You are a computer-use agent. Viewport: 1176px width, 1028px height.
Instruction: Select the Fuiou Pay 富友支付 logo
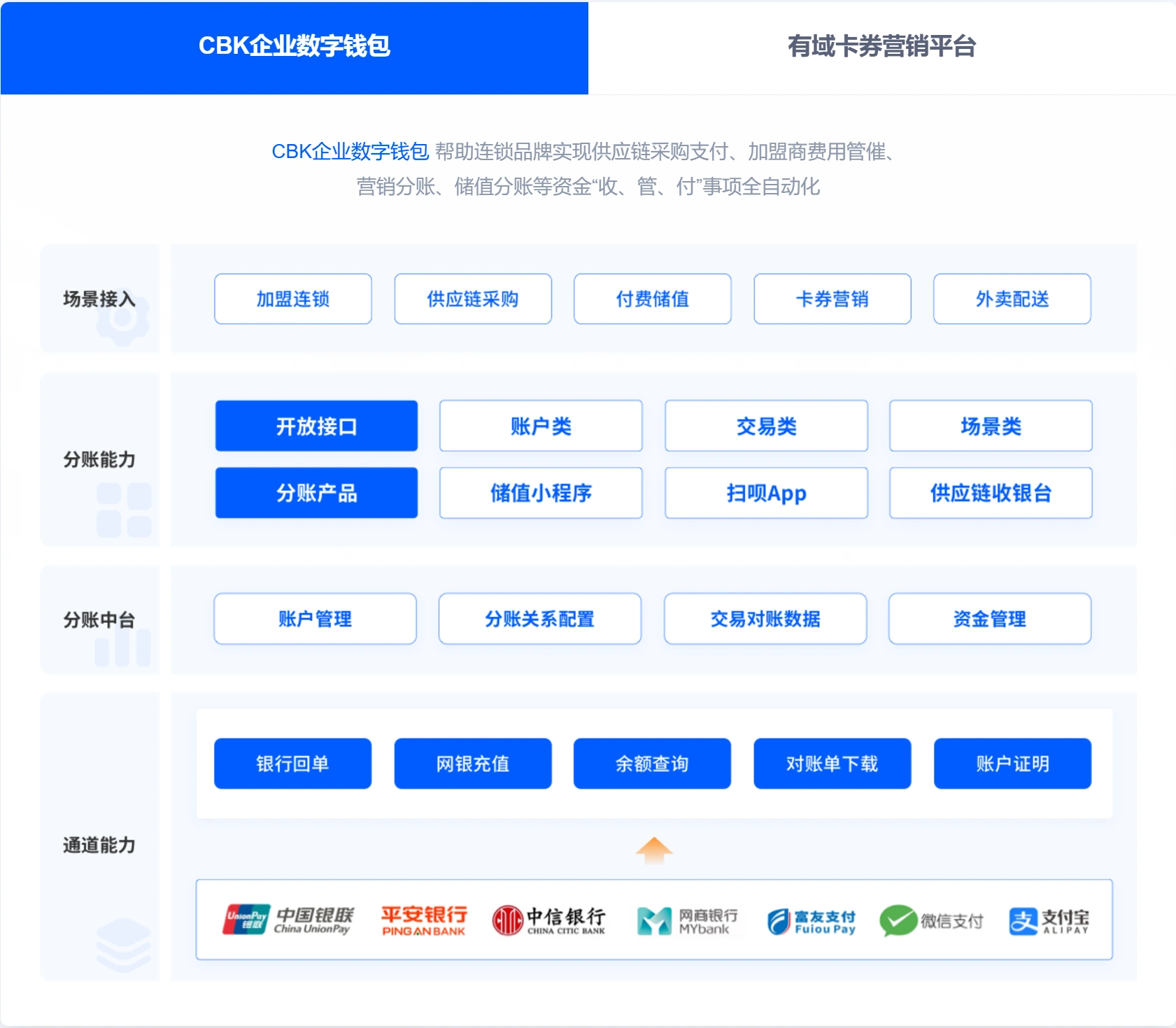point(812,922)
